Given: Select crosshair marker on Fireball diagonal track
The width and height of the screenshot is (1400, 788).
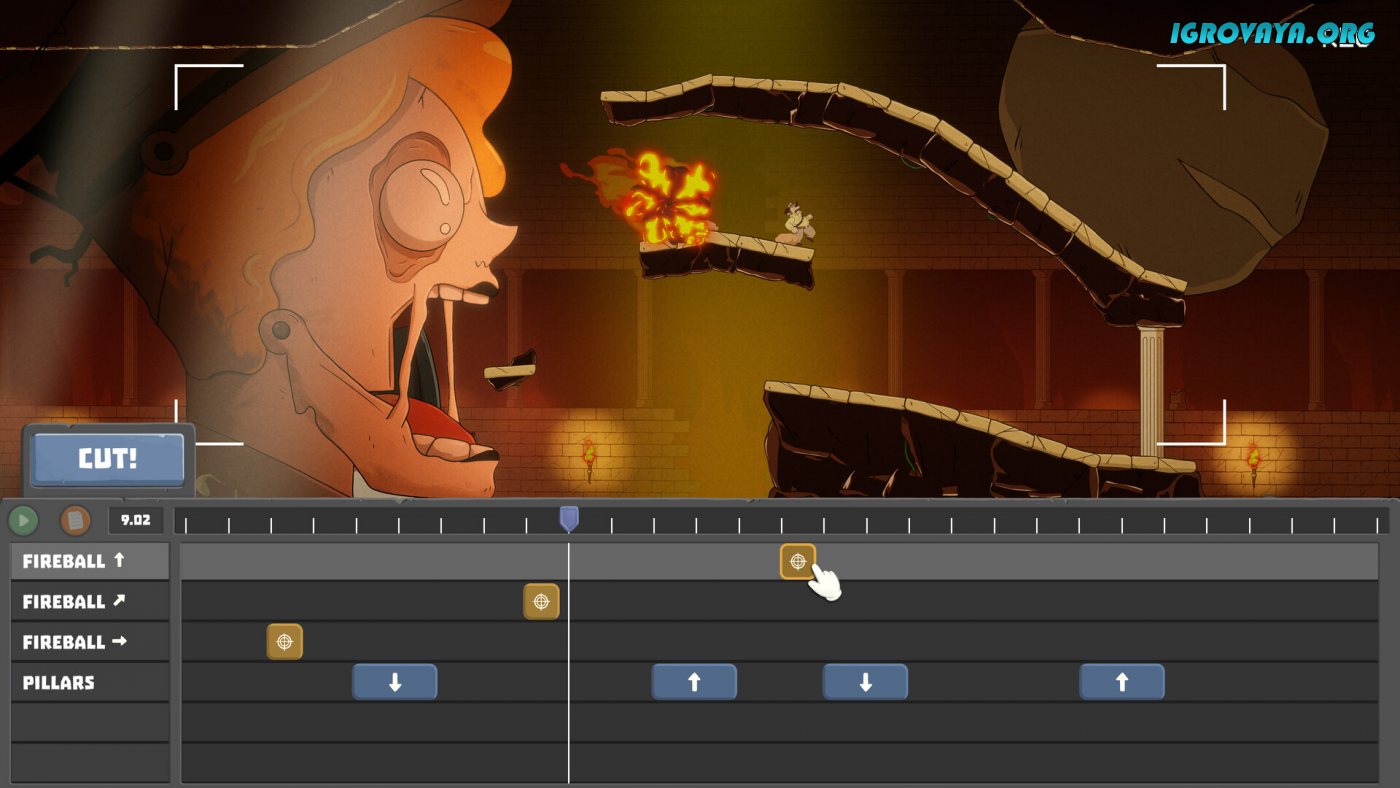Looking at the screenshot, I should (541, 602).
